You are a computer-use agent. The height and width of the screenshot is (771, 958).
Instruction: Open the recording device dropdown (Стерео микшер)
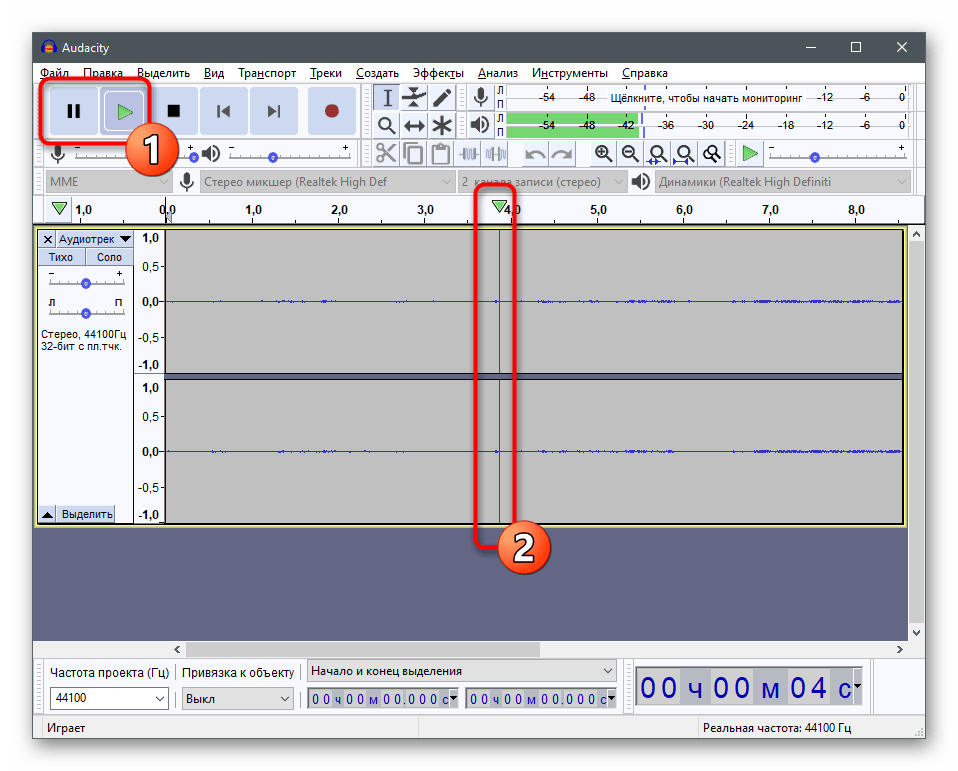(x=327, y=182)
